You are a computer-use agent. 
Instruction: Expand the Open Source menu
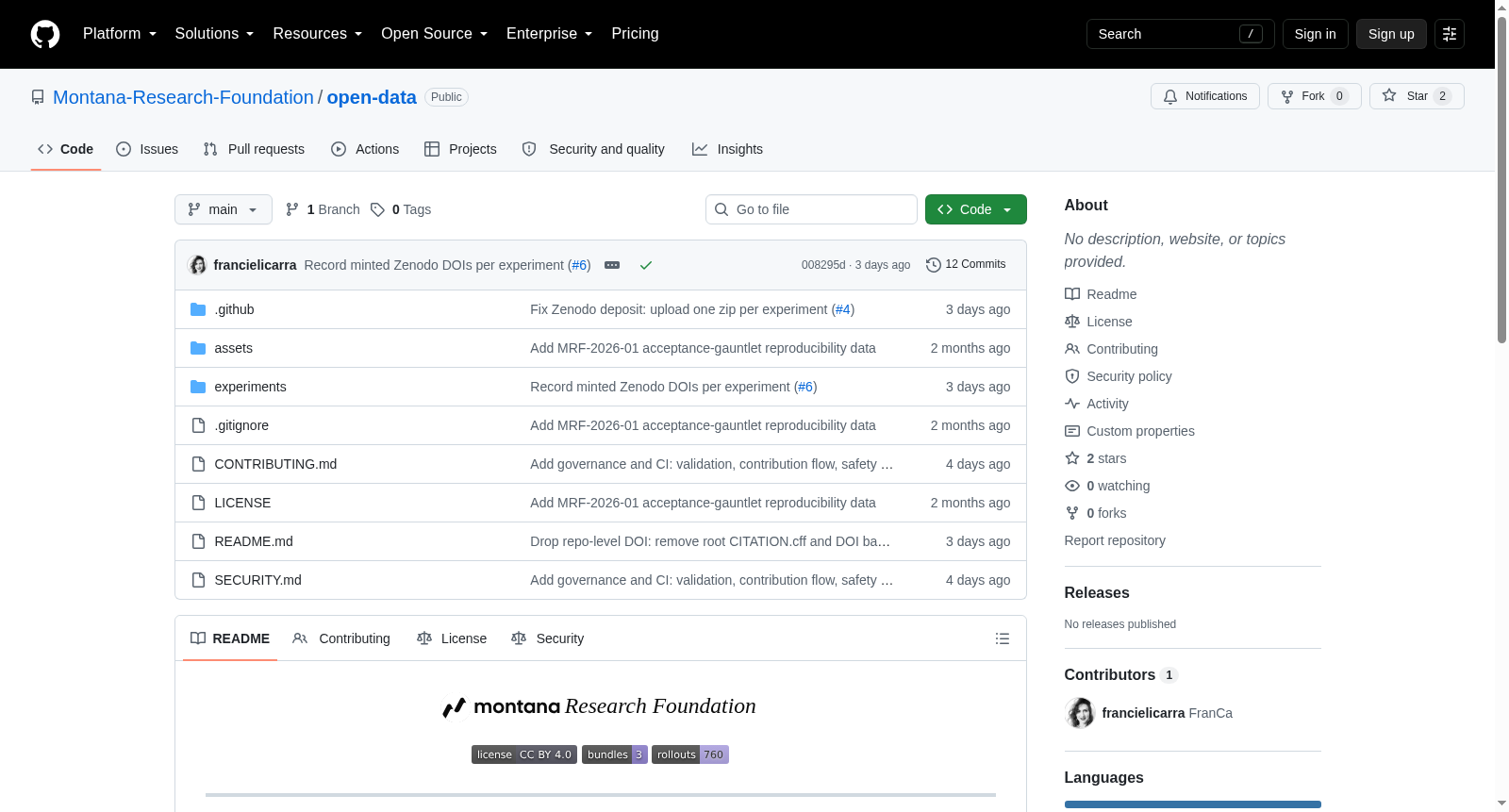(x=435, y=34)
